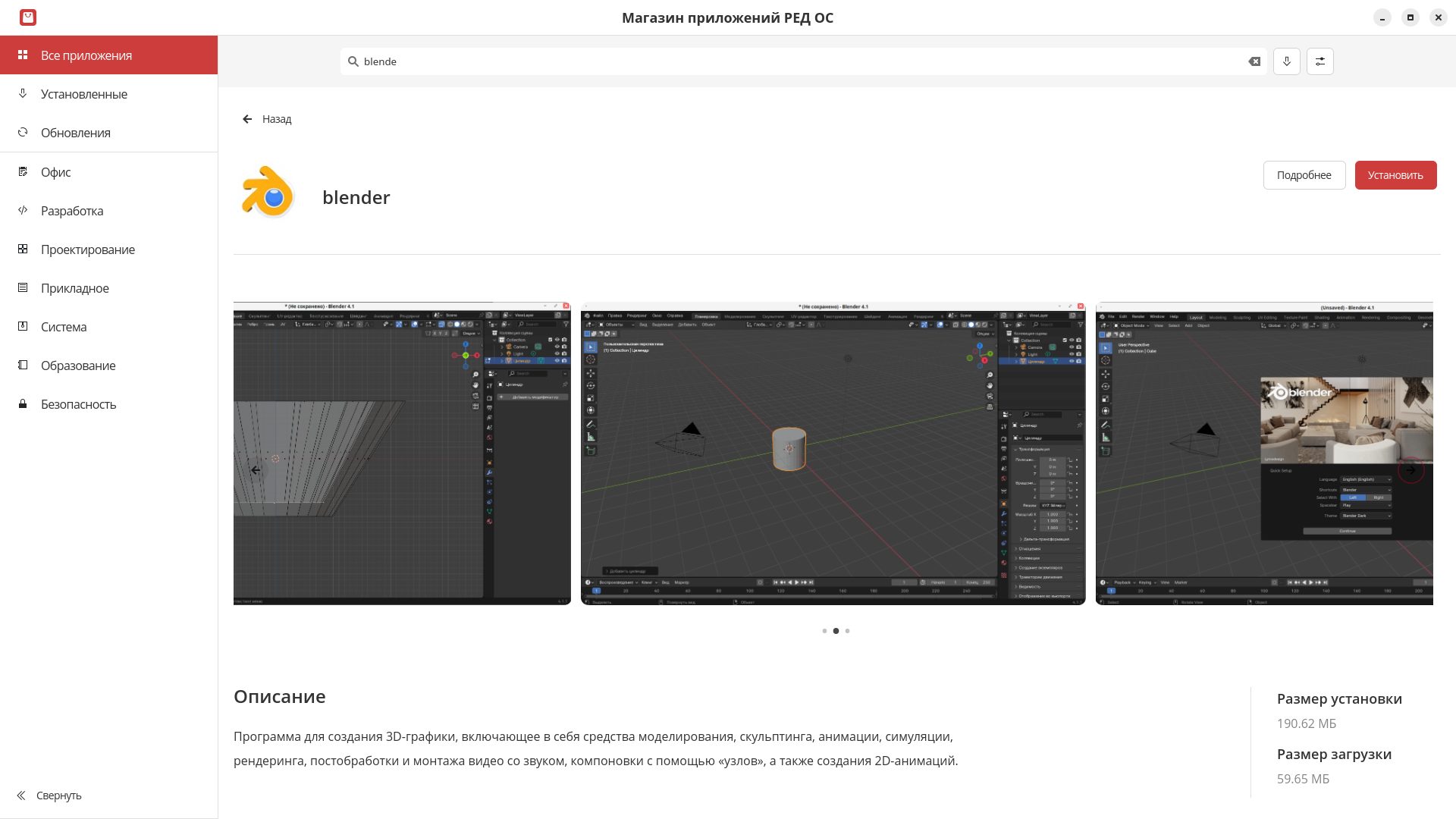Show next screenshot with right arrow
This screenshot has height=819, width=1456.
1410,470
